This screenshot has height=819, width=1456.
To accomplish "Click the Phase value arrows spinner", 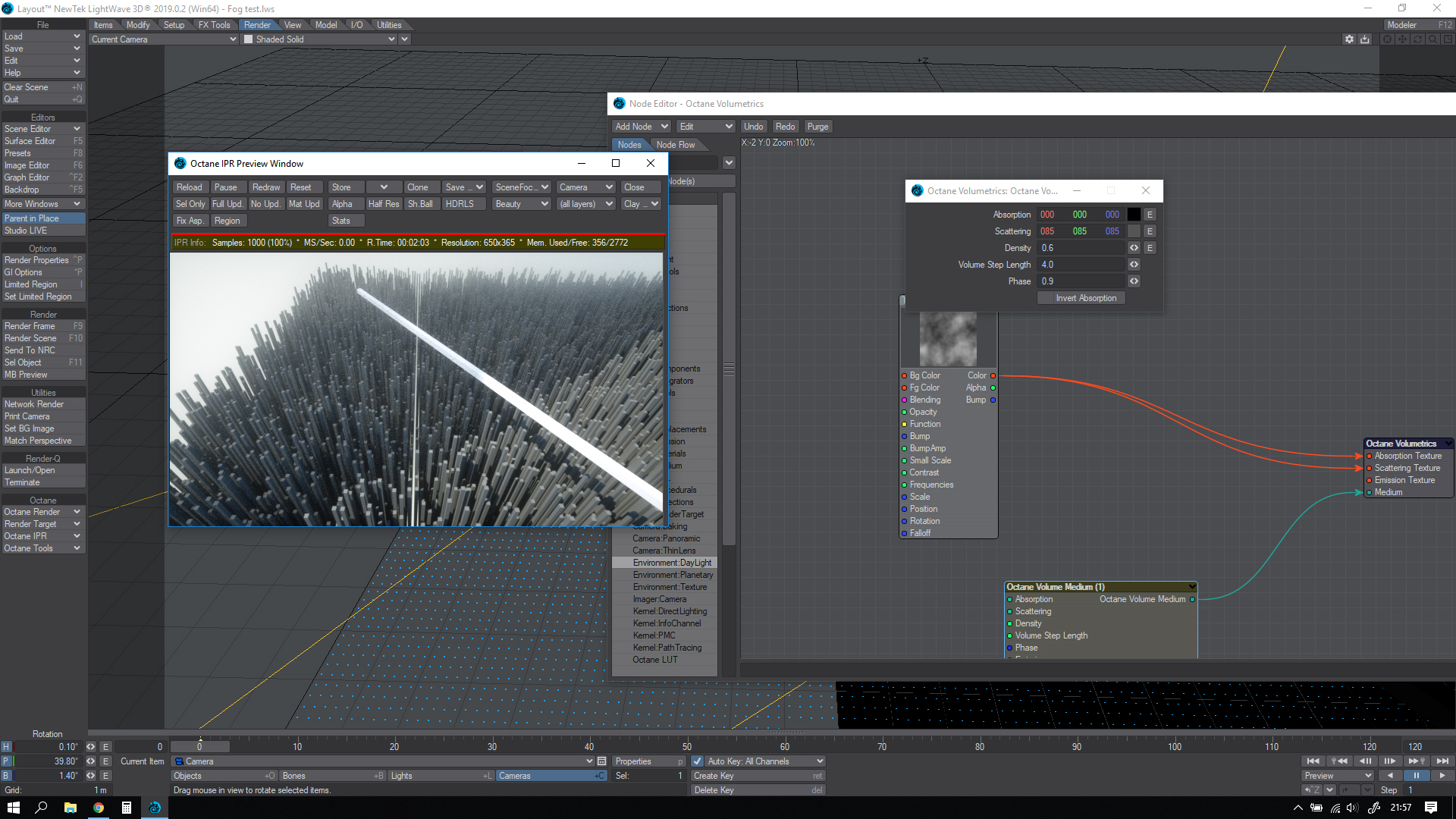I will (1134, 281).
